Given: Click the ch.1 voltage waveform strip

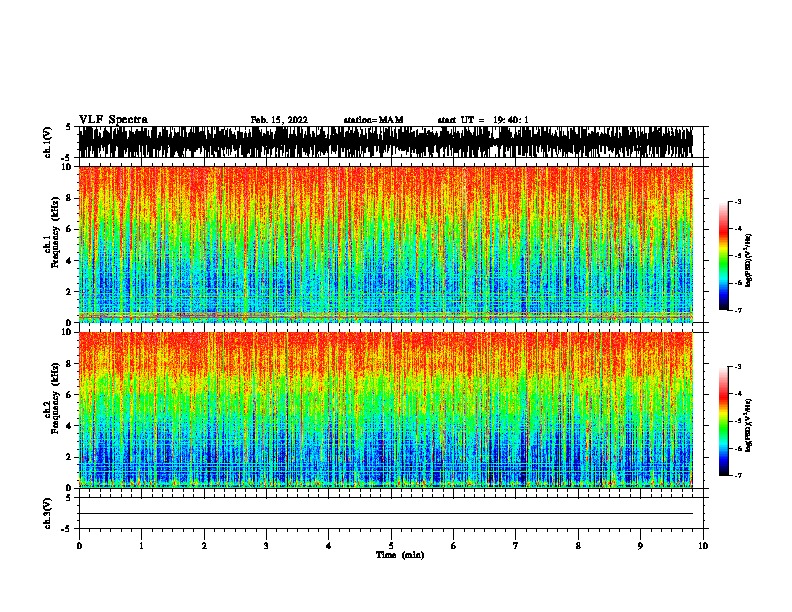Looking at the screenshot, I should point(386,142).
